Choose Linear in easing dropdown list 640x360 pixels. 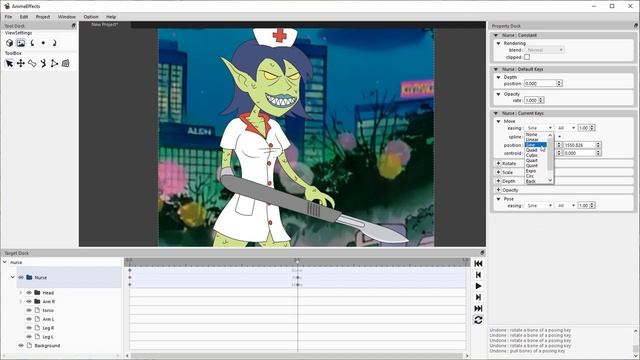[536, 140]
